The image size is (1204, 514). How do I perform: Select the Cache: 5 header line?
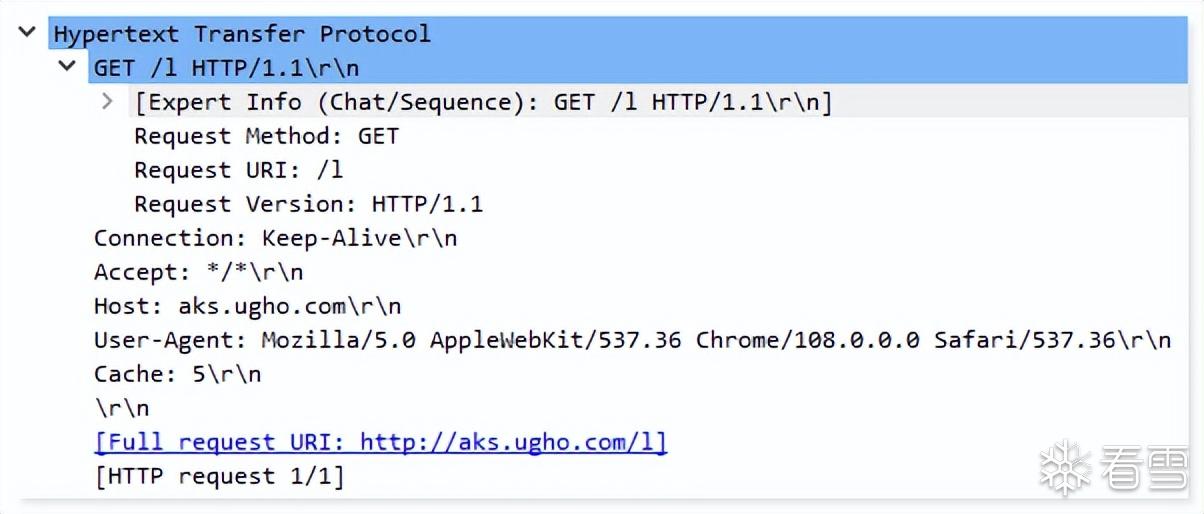coord(177,374)
